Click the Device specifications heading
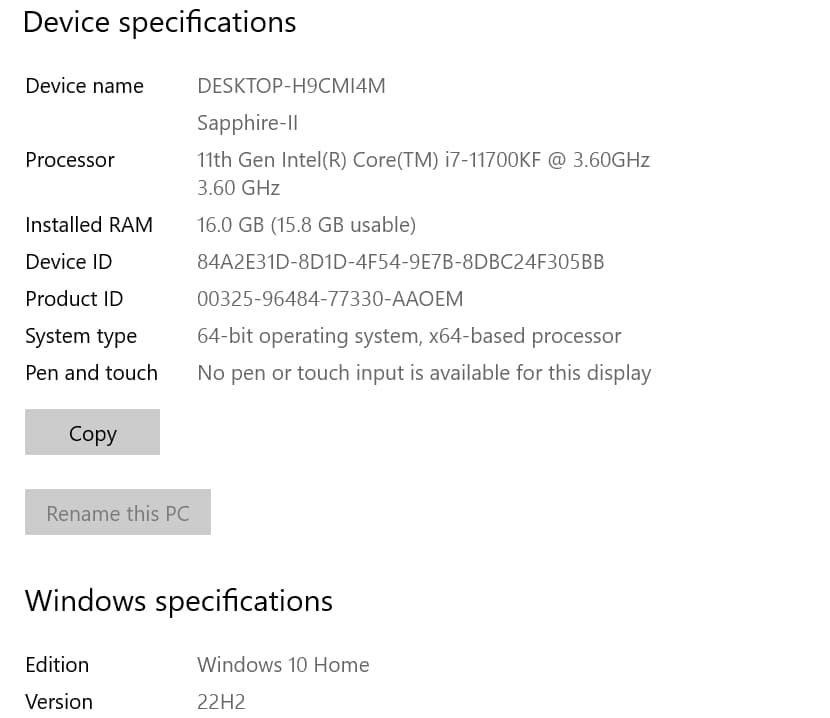This screenshot has width=830, height=718. click(159, 22)
